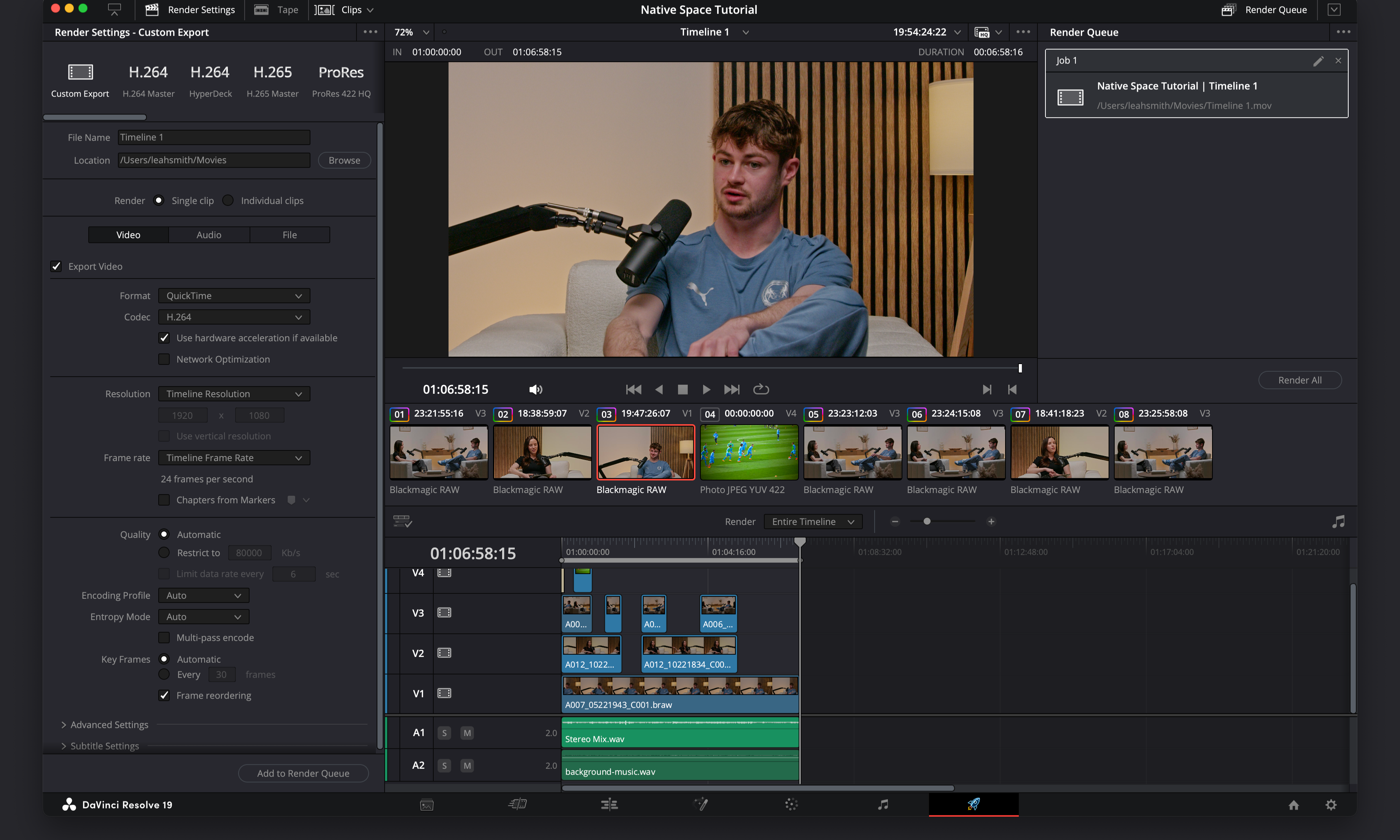Open the Fairlight page music icon
The image size is (1400, 840).
883,804
